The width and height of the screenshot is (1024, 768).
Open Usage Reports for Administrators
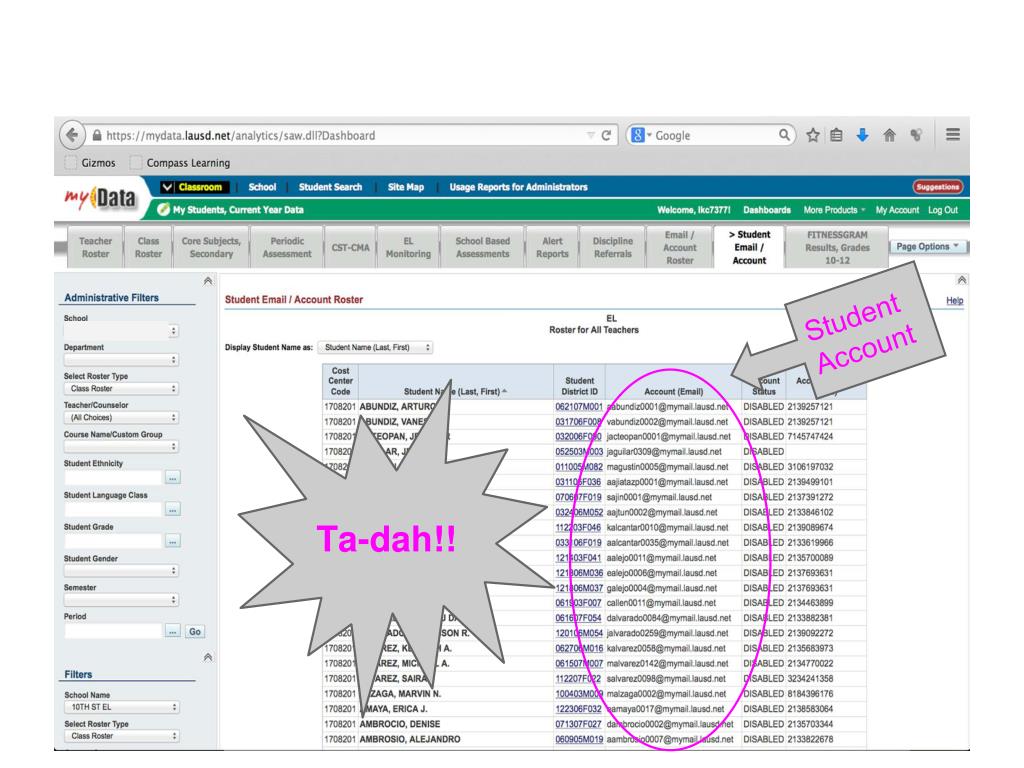[x=518, y=187]
